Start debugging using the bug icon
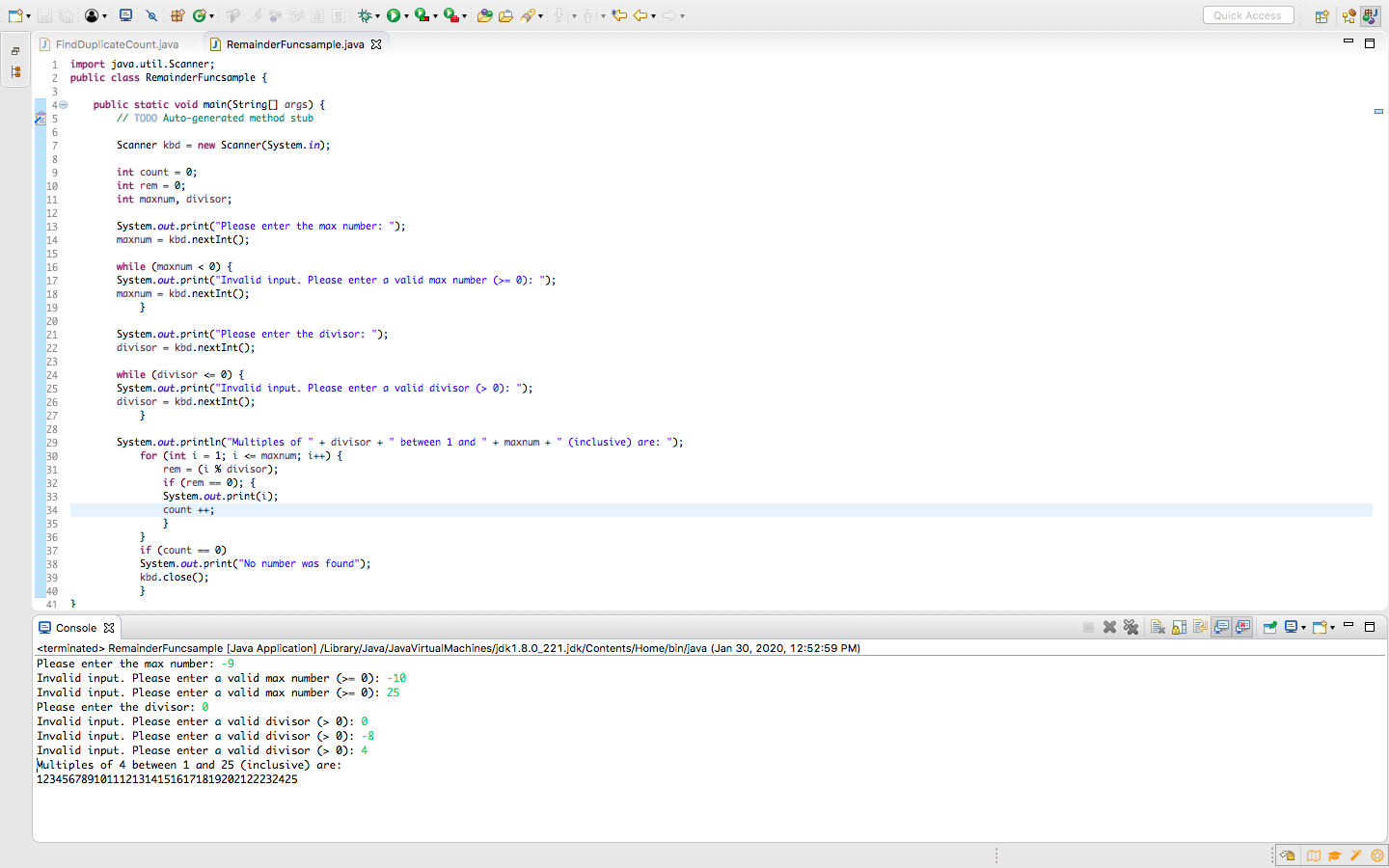1389x868 pixels. pyautogui.click(x=365, y=15)
